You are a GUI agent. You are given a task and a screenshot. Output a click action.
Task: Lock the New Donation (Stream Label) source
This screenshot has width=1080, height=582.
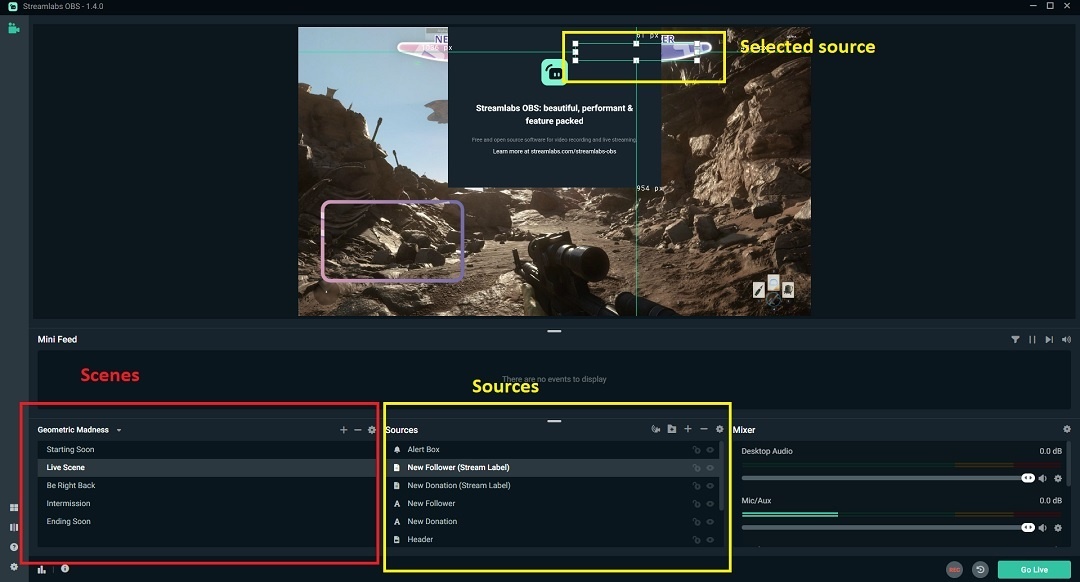pyautogui.click(x=696, y=486)
